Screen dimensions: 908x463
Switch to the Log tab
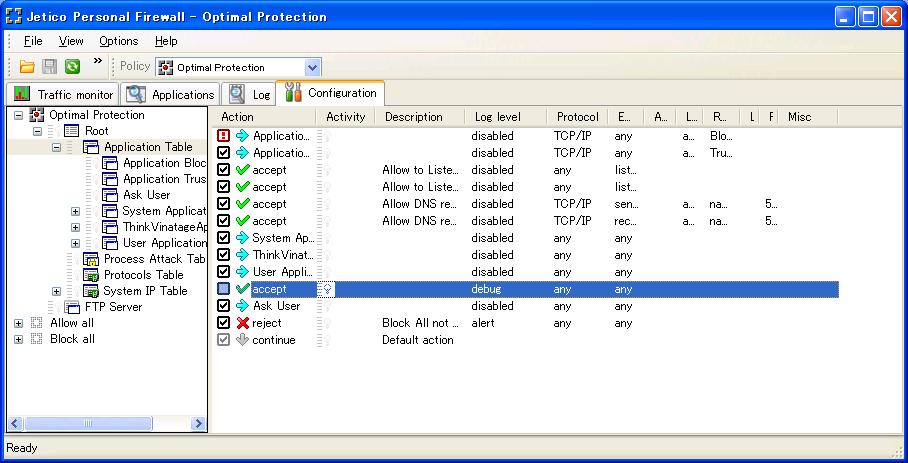coord(250,94)
